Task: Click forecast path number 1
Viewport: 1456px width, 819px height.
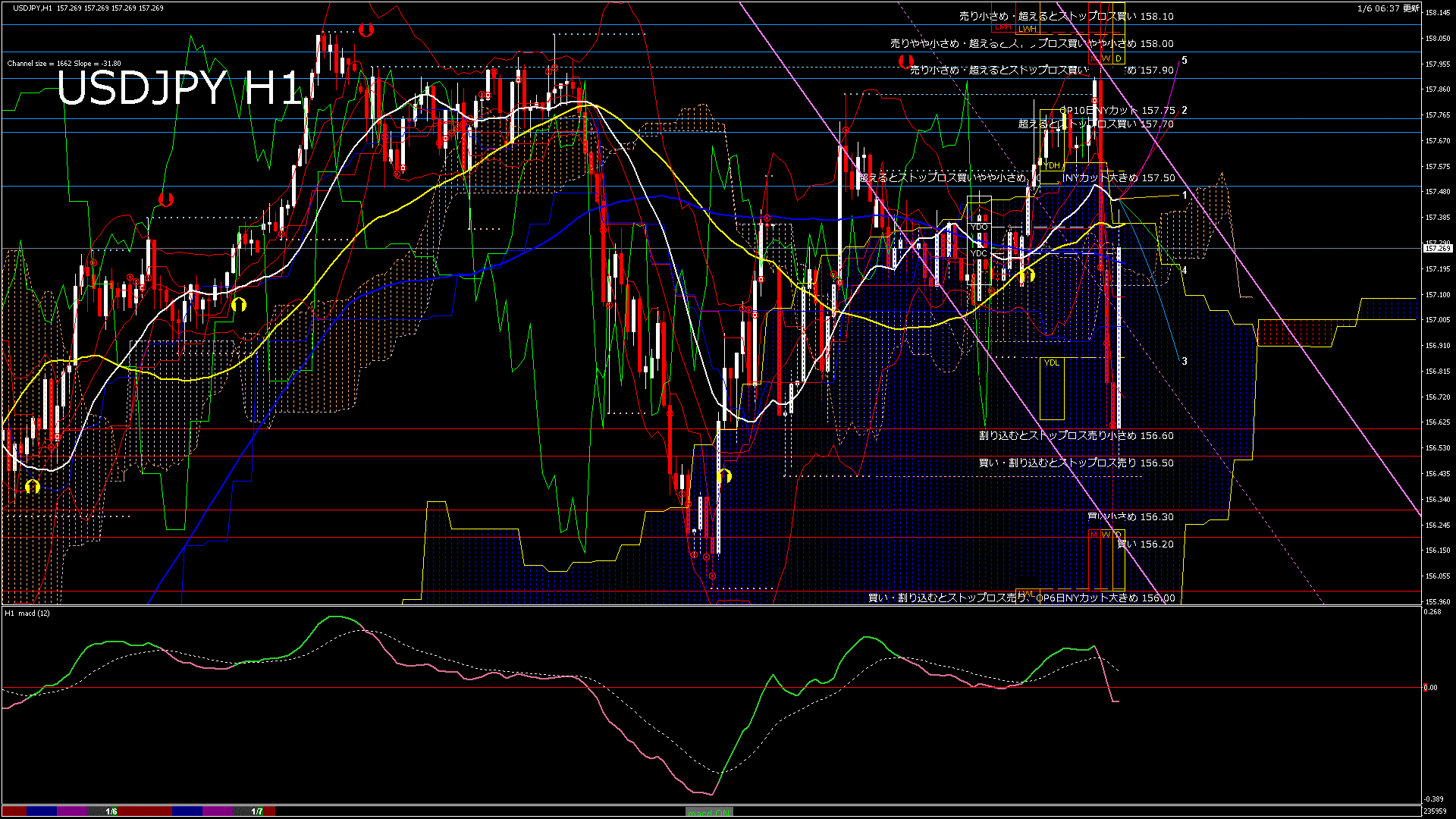Action: 1185,195
